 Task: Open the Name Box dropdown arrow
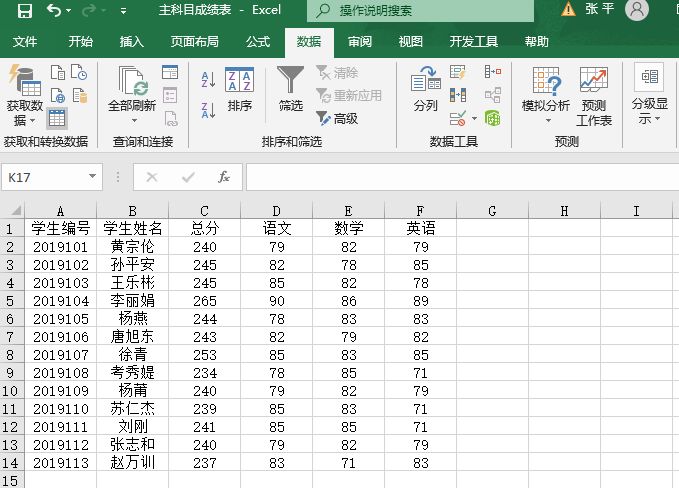tap(93, 177)
